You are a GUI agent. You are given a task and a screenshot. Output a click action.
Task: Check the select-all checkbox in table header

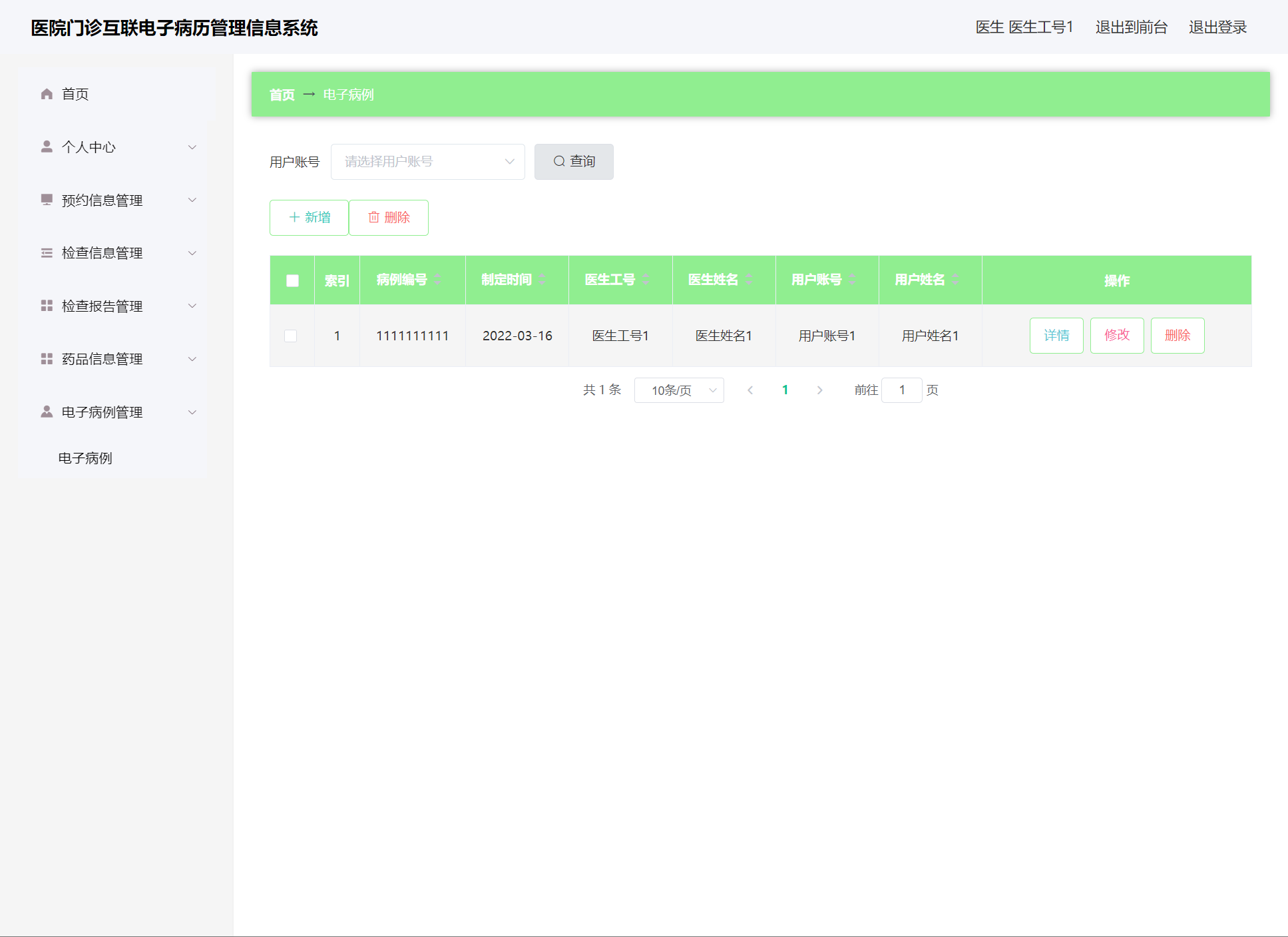click(x=292, y=280)
